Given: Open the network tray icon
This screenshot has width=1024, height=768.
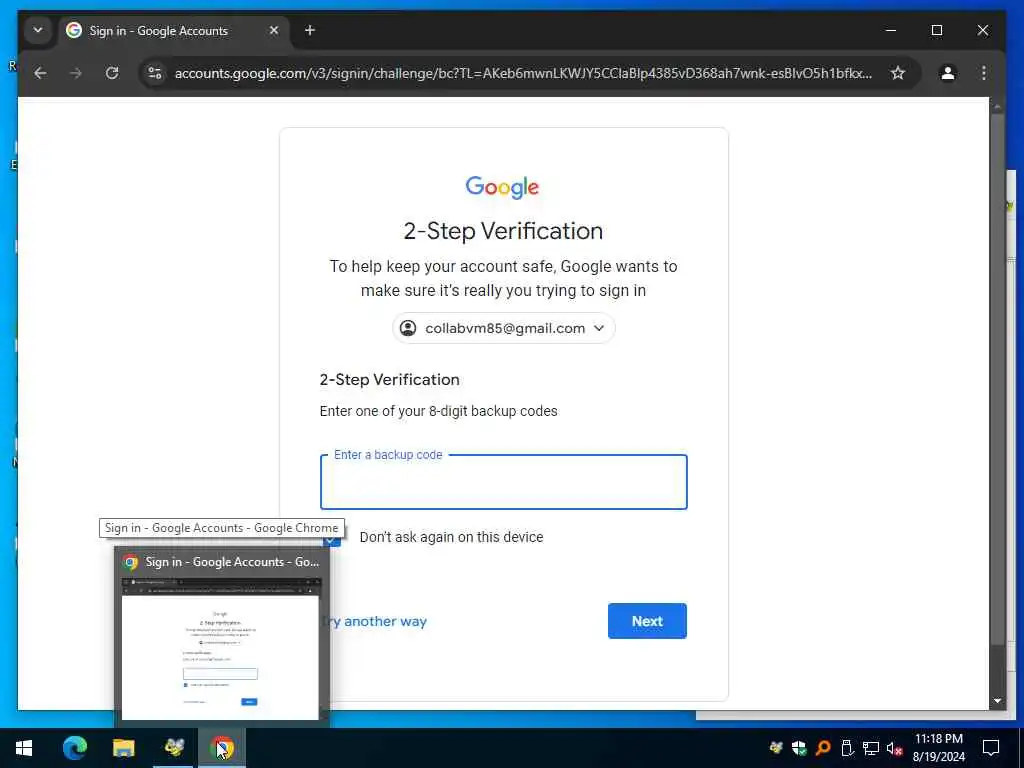Looking at the screenshot, I should point(871,748).
